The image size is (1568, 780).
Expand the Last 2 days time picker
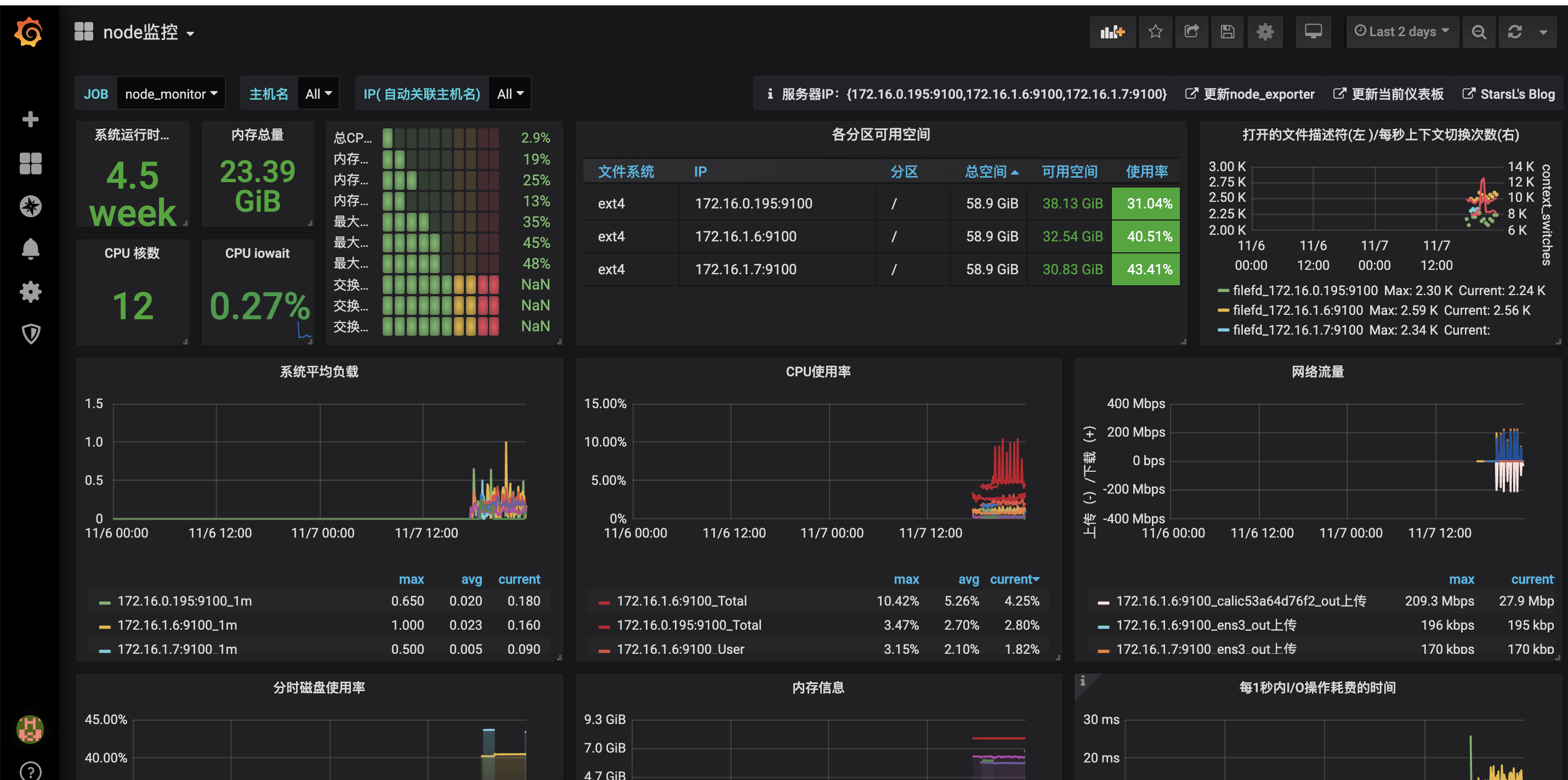click(x=1401, y=32)
